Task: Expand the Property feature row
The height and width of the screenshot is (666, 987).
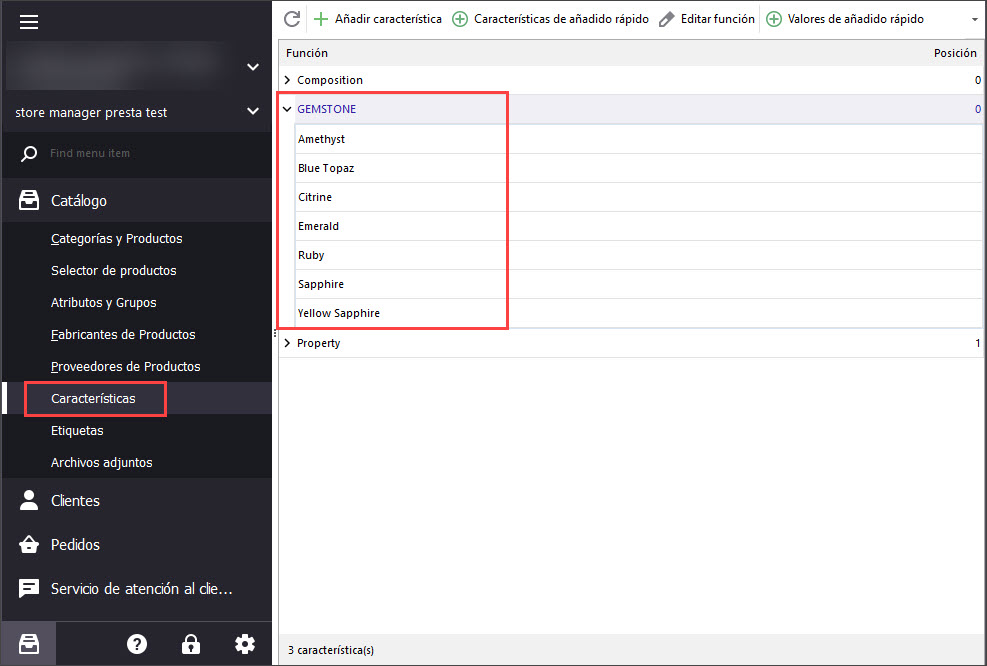Action: [x=287, y=343]
